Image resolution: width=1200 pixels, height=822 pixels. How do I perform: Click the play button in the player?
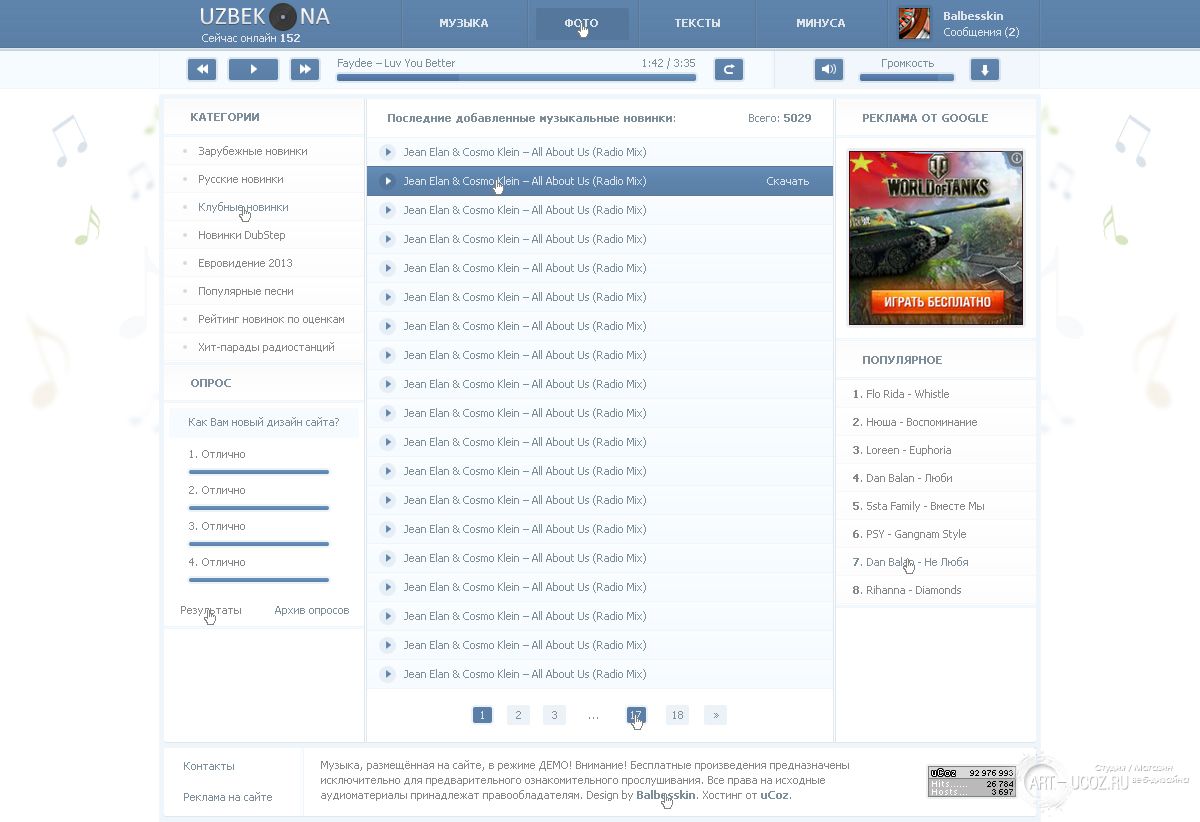coord(253,69)
